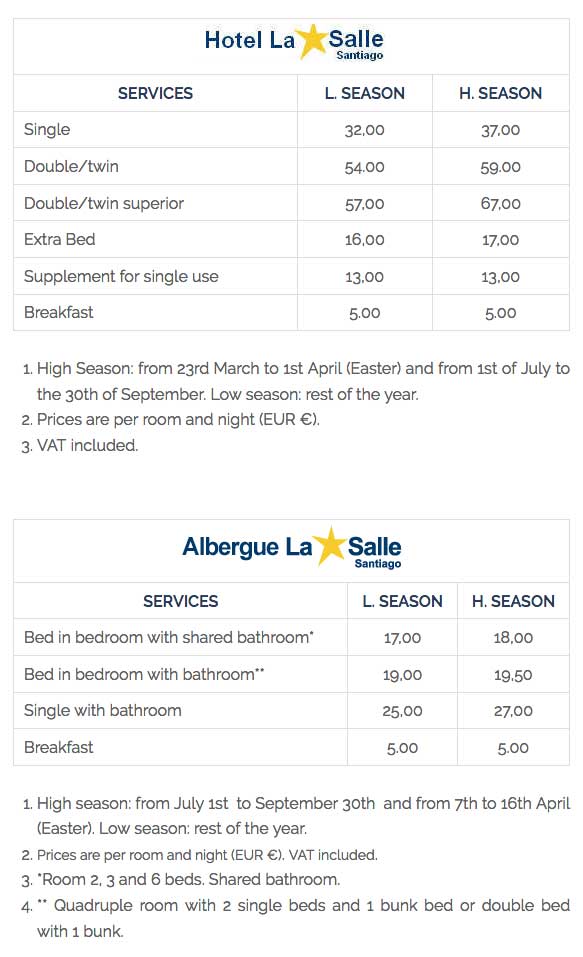Click the Double/twin superior high season price 67,00

point(501,204)
